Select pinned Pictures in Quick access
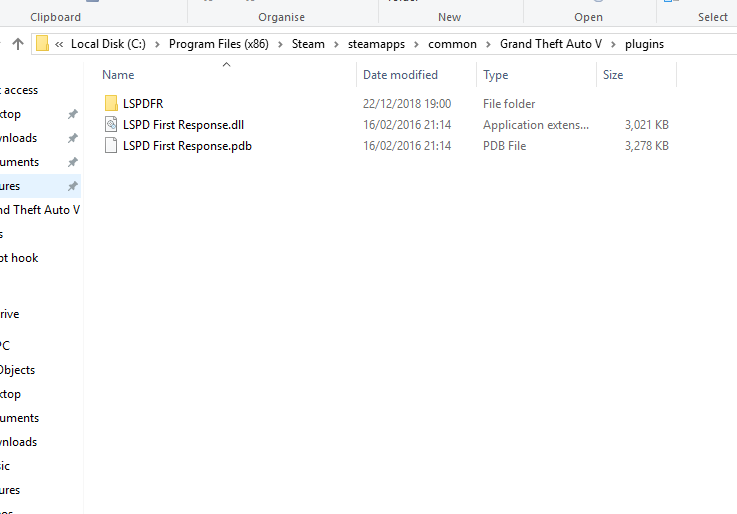This screenshot has height=514, width=737. [x=40, y=186]
